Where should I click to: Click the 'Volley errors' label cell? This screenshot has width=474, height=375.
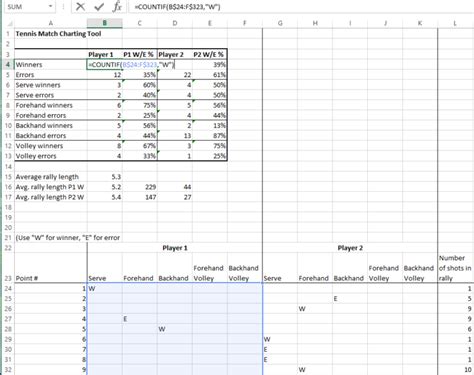click(51, 156)
